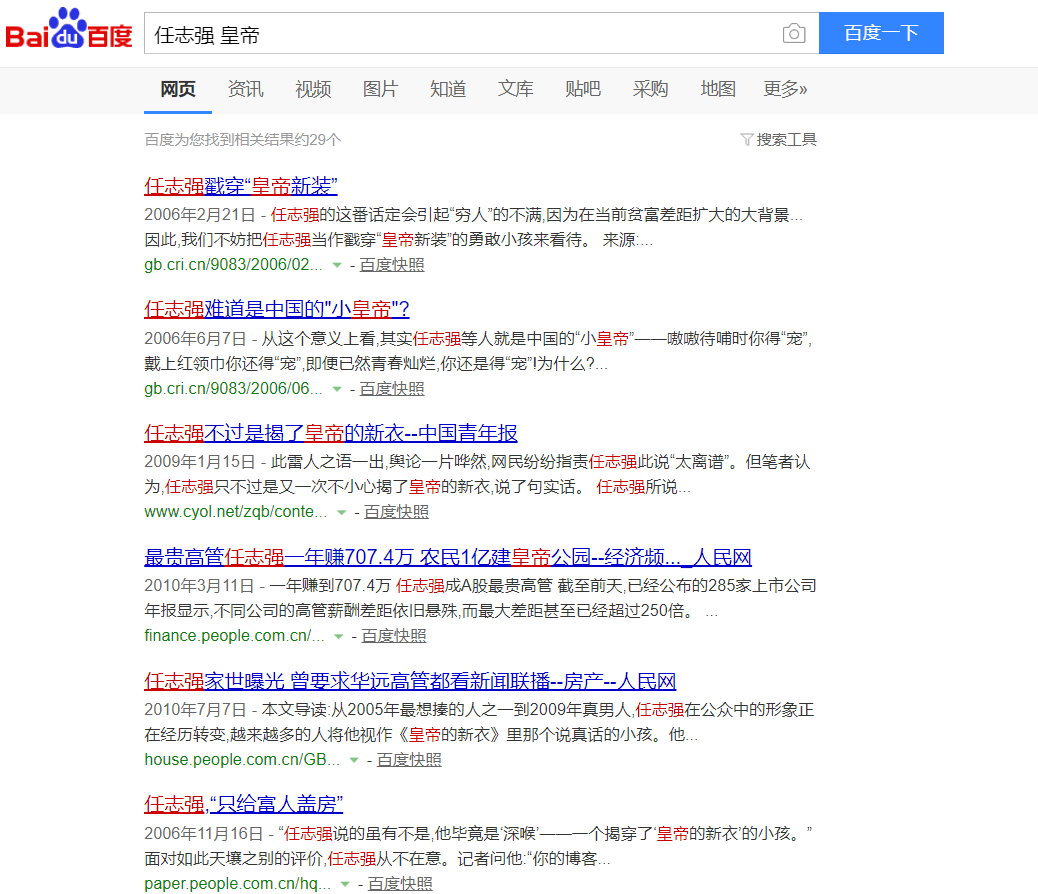The width and height of the screenshot is (1038, 894).
Task: Open the 图片 tab
Action: point(381,89)
